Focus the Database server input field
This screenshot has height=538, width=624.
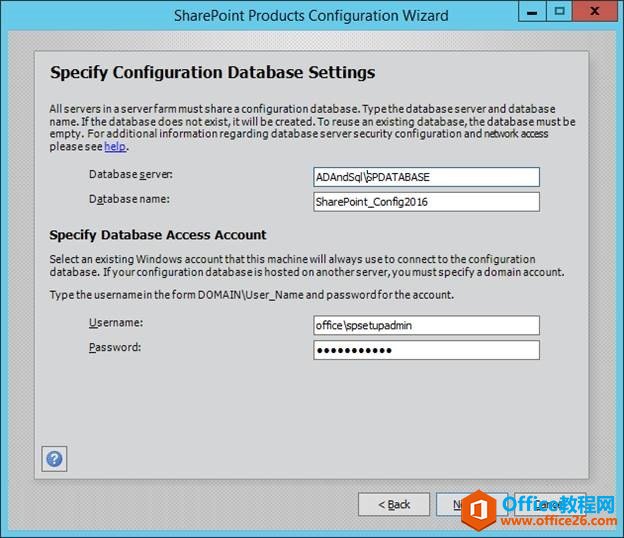point(426,177)
